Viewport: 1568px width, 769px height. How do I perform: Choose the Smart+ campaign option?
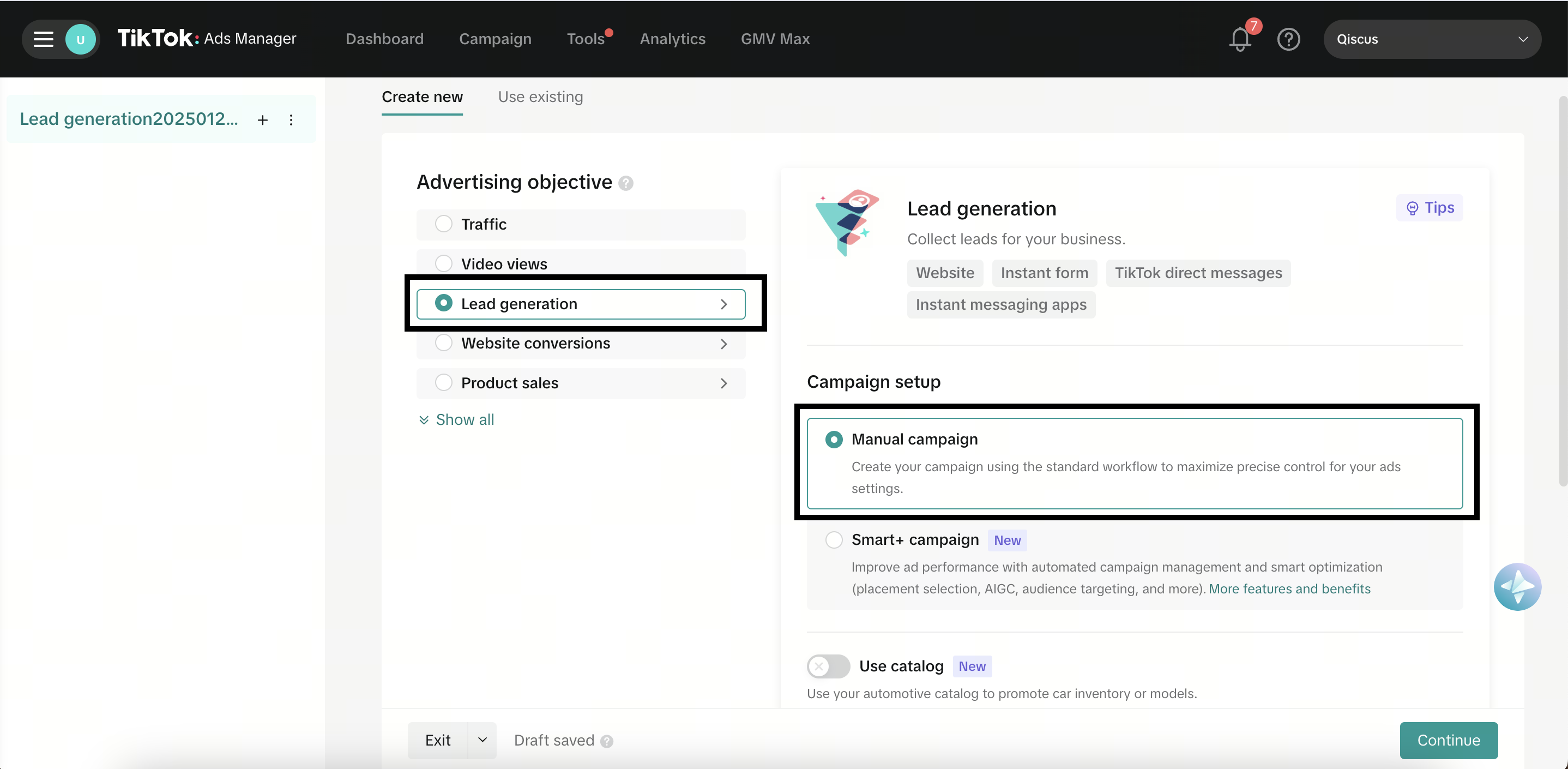[1134, 564]
